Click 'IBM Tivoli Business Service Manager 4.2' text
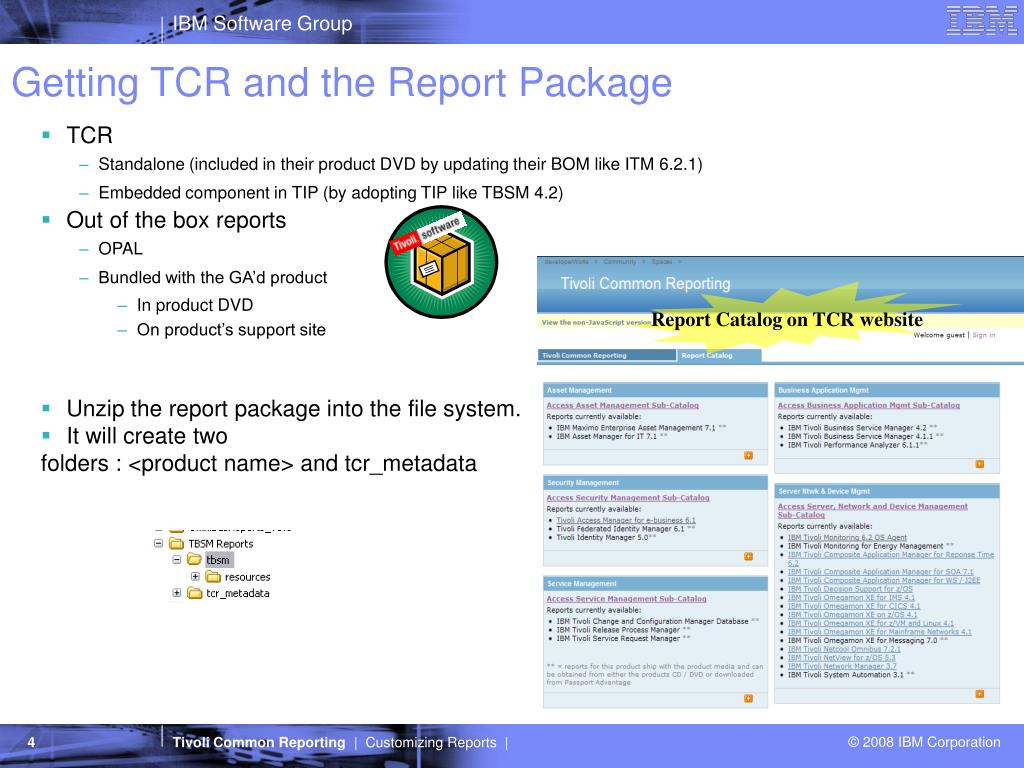The image size is (1024, 768). 857,428
